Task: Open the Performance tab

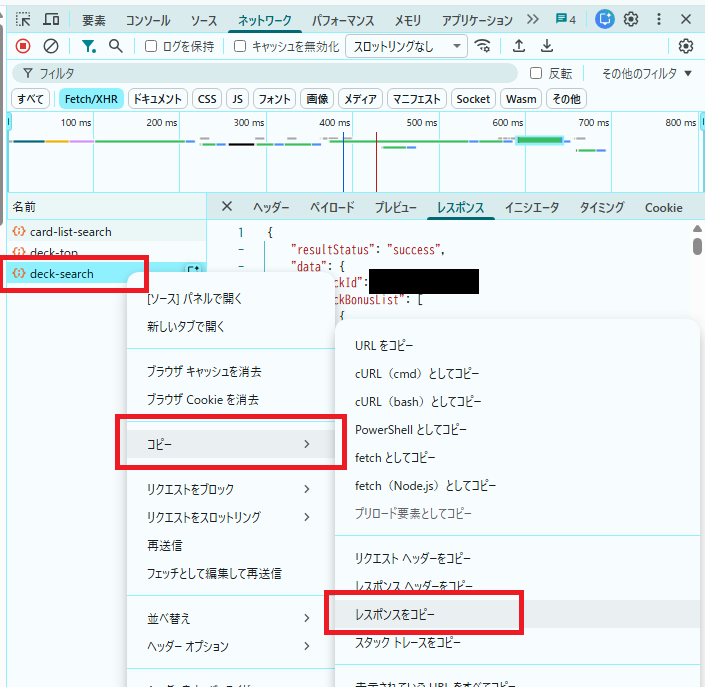Action: click(x=343, y=20)
